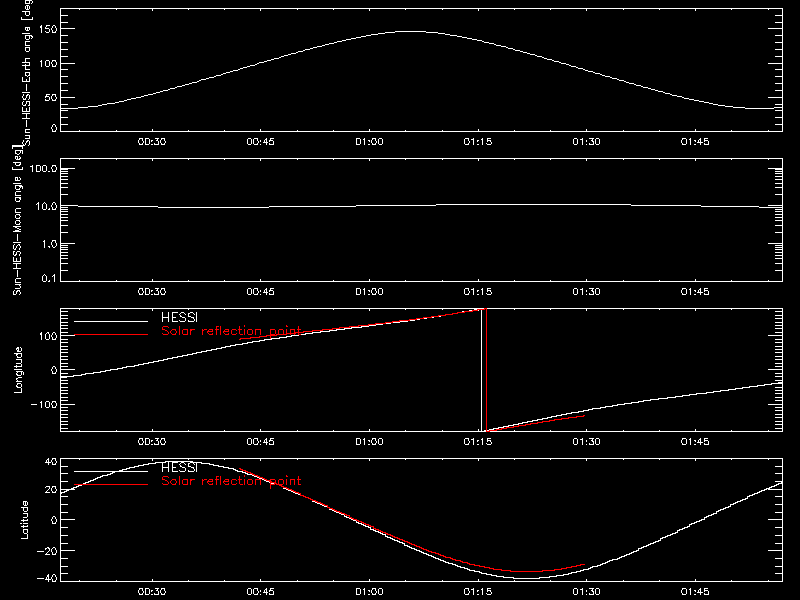Select the -100 tick label on Longitude plot

pos(43,404)
